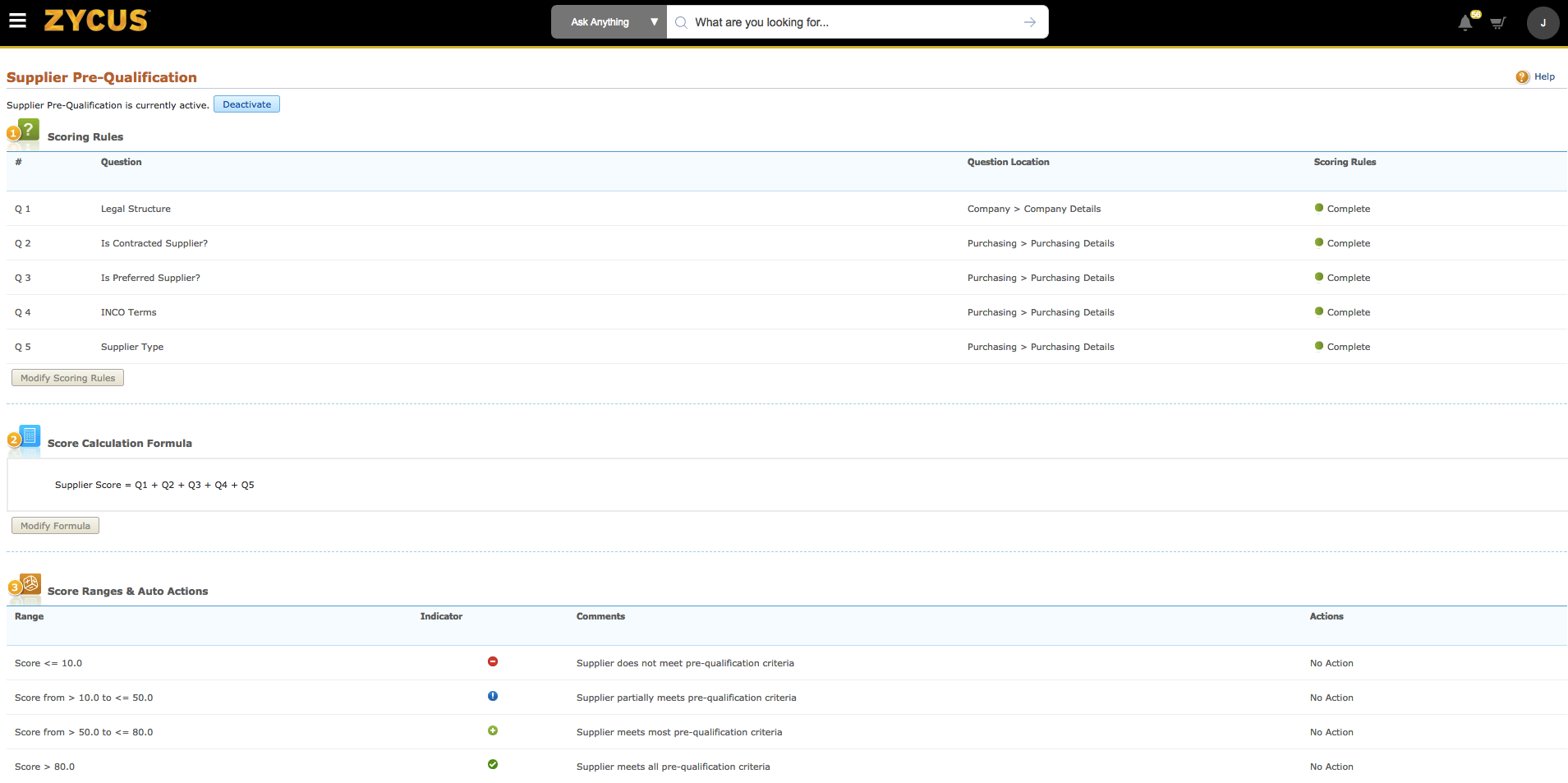This screenshot has height=783, width=1568.
Task: Click the Score Calculation Formula calculator icon
Action: tap(27, 438)
